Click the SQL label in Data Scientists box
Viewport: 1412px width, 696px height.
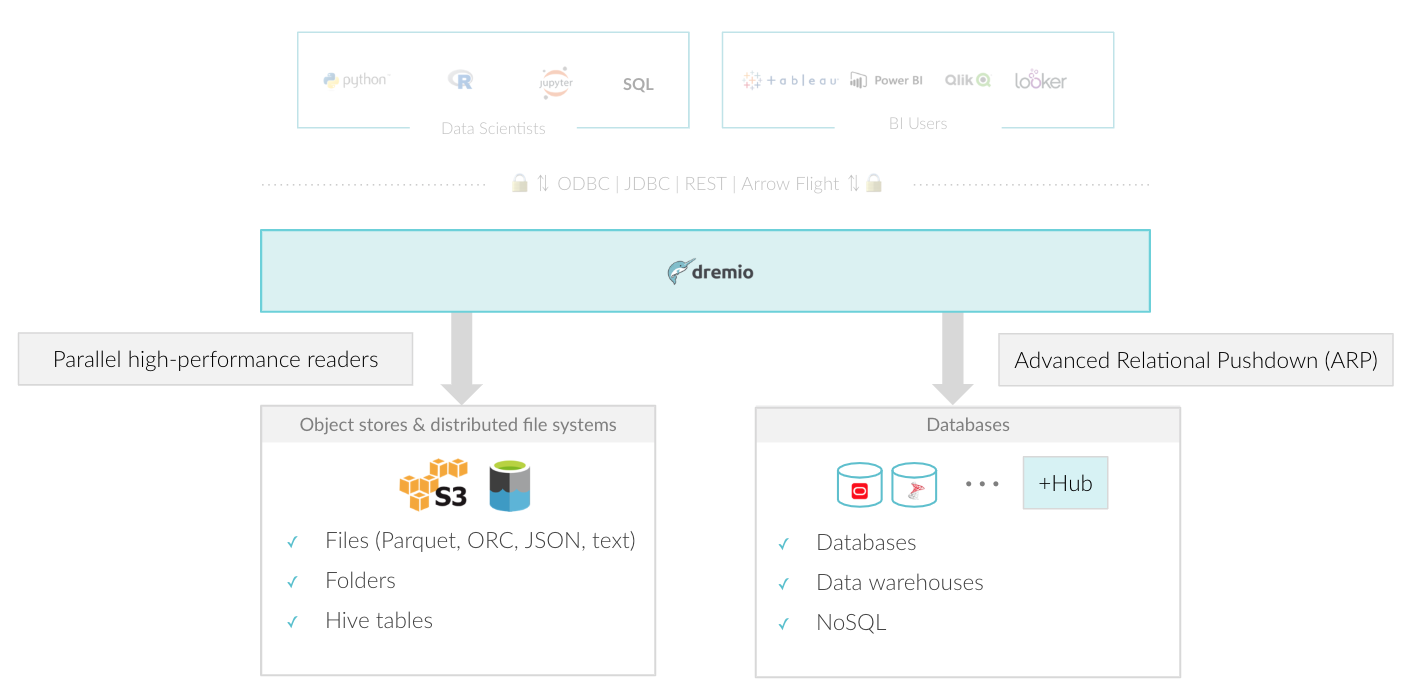coord(638,84)
